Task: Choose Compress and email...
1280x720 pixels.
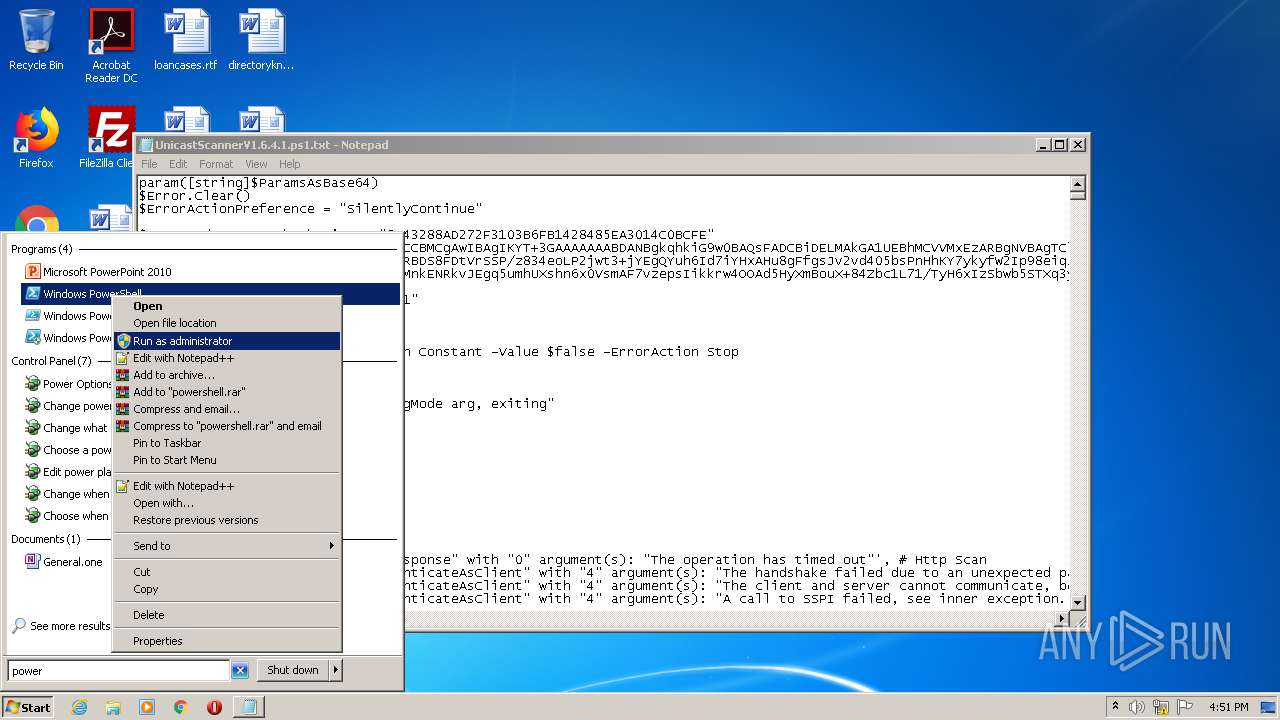Action: [x=227, y=409]
